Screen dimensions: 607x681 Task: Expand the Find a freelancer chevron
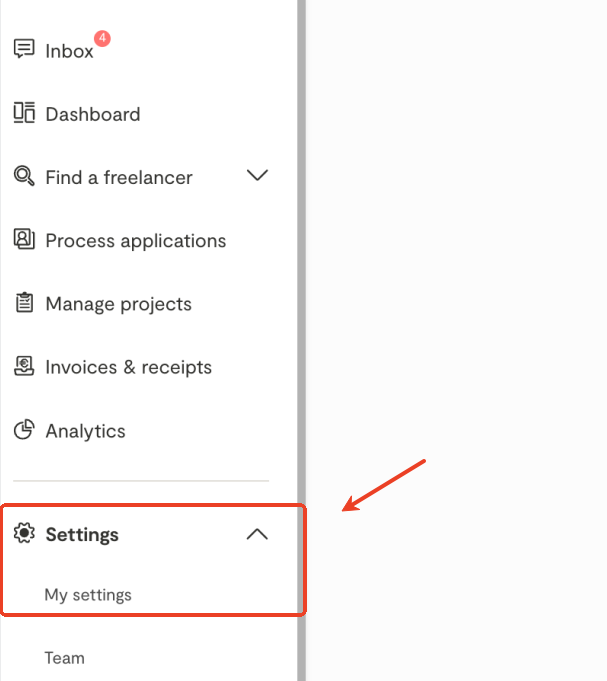click(257, 176)
